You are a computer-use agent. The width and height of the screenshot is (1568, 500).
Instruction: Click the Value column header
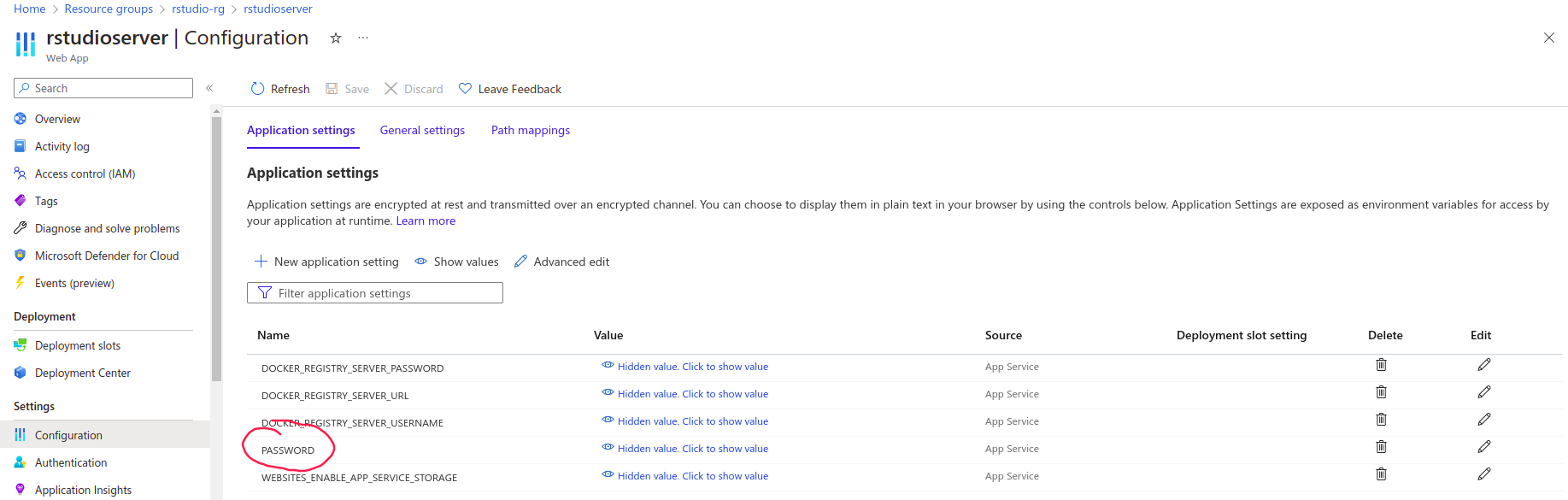pos(608,335)
